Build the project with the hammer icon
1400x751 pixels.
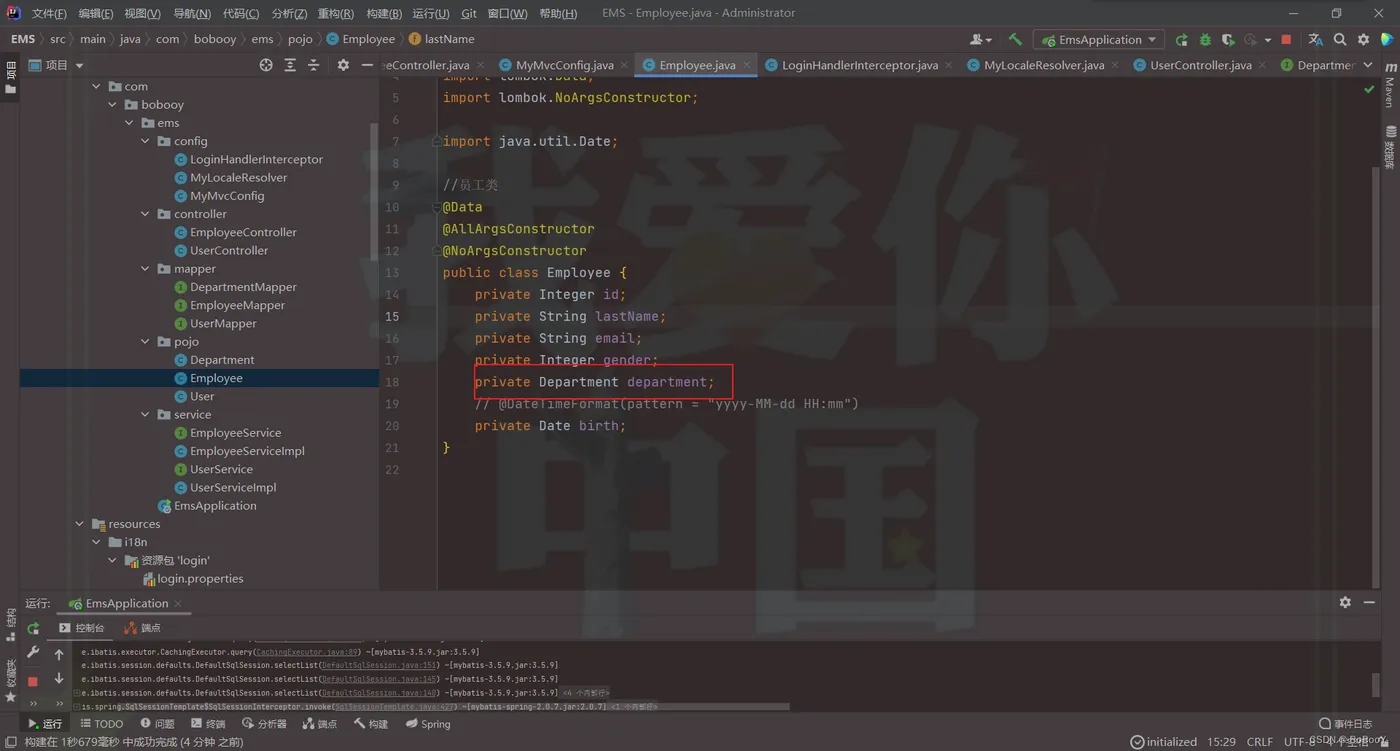[x=1015, y=40]
